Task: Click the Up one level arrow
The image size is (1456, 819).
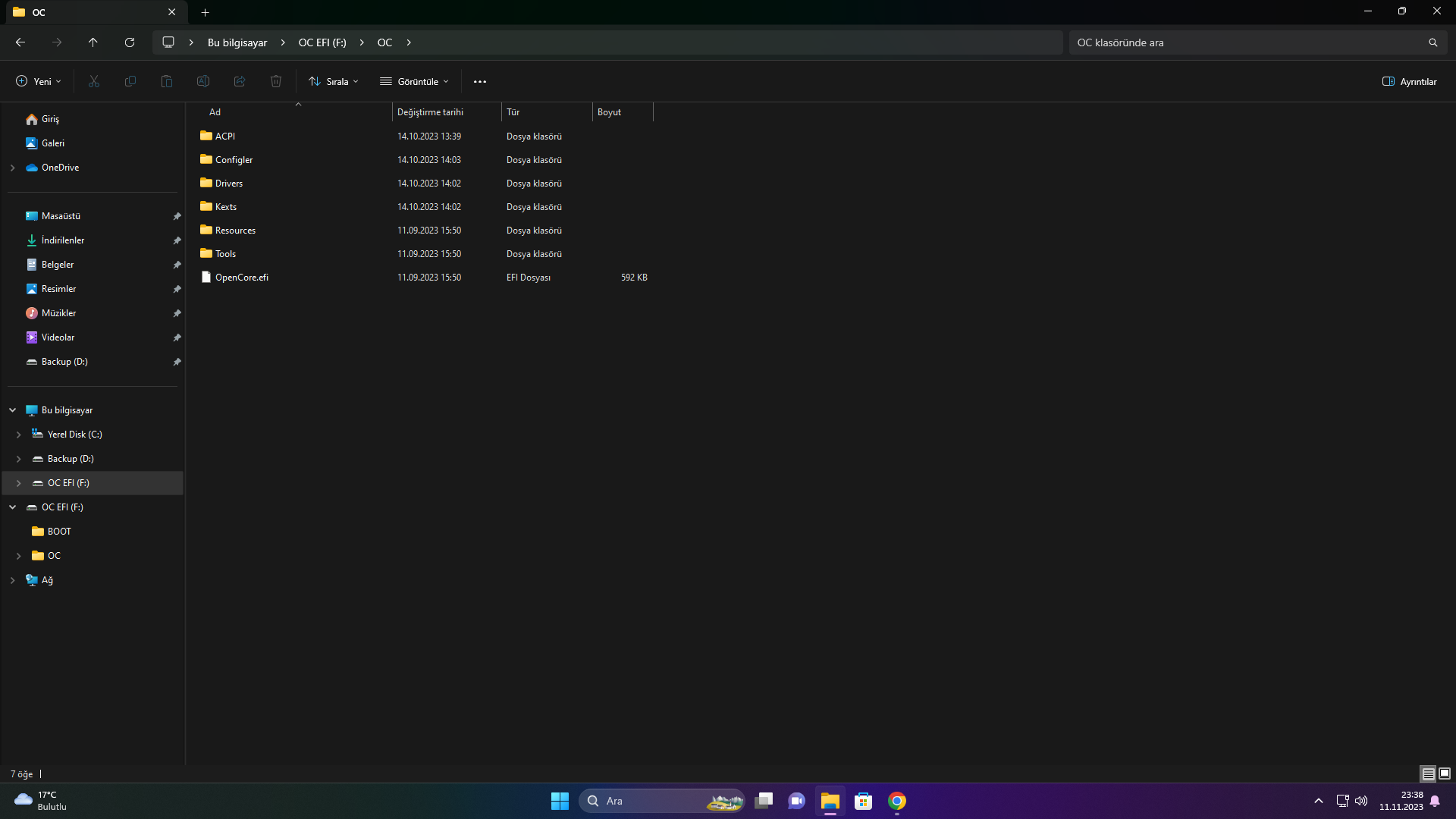Action: coord(93,42)
